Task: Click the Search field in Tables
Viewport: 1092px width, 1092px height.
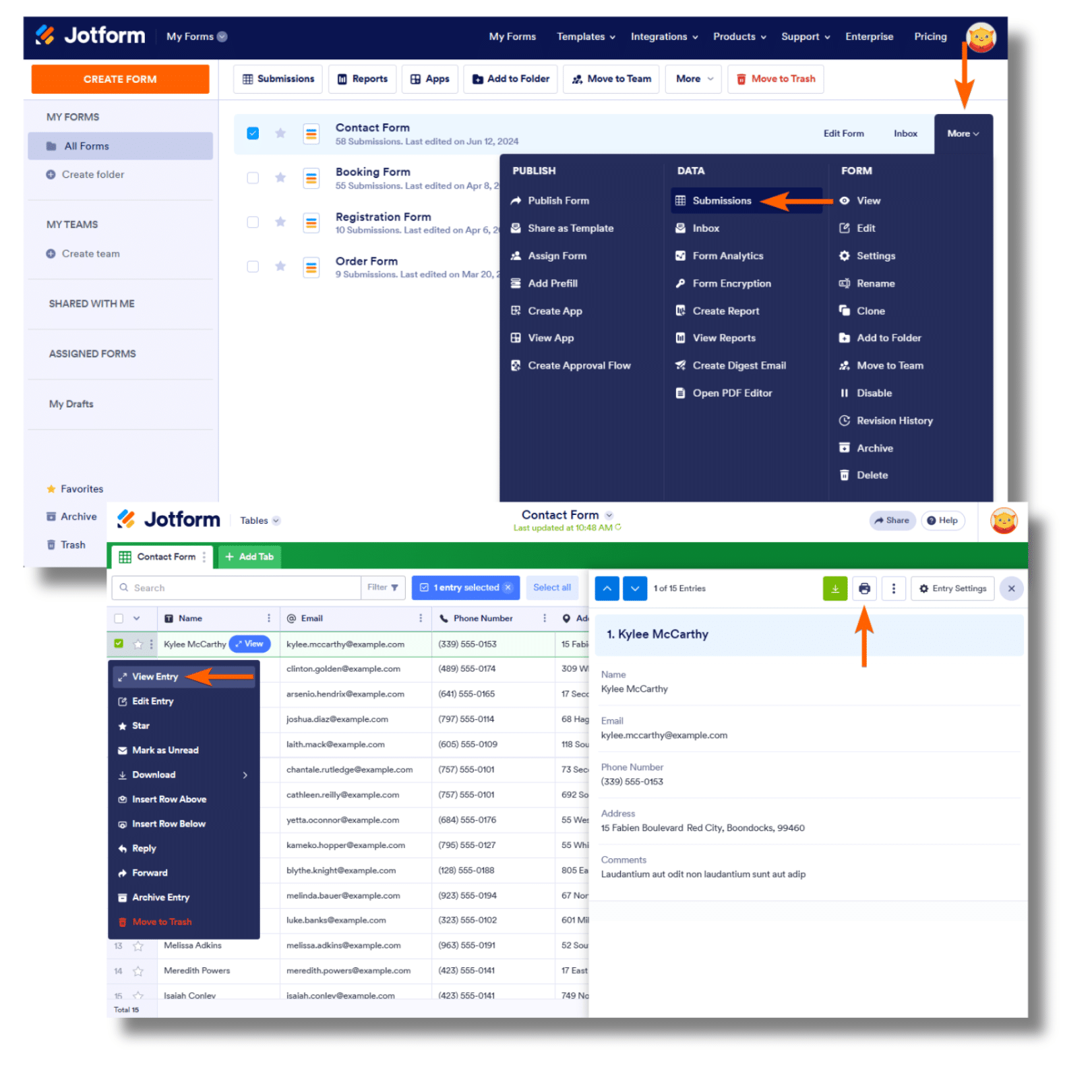Action: click(236, 588)
